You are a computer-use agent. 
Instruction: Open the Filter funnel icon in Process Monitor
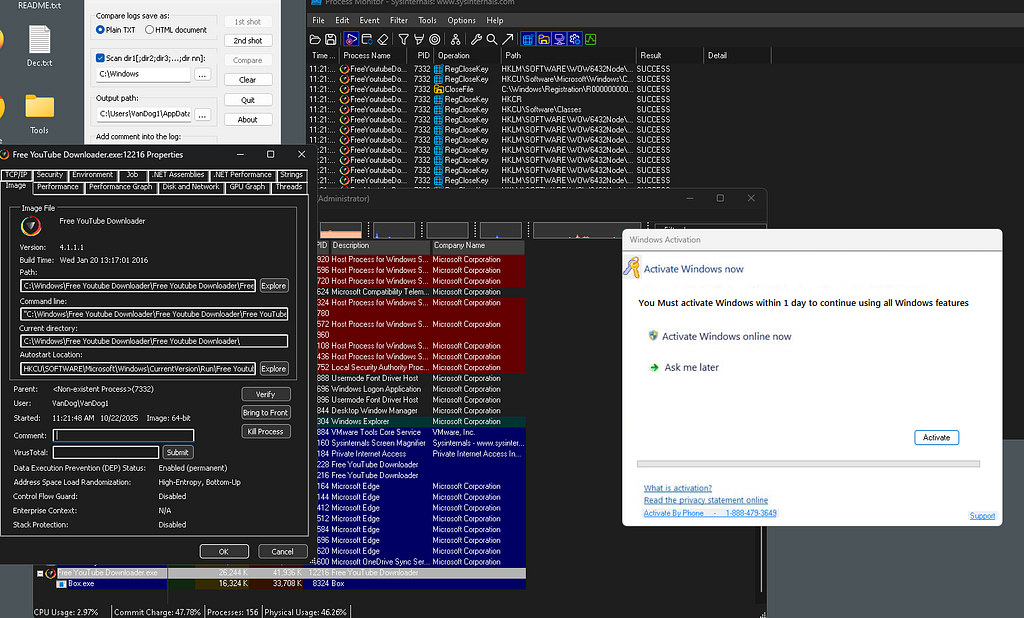[x=404, y=39]
